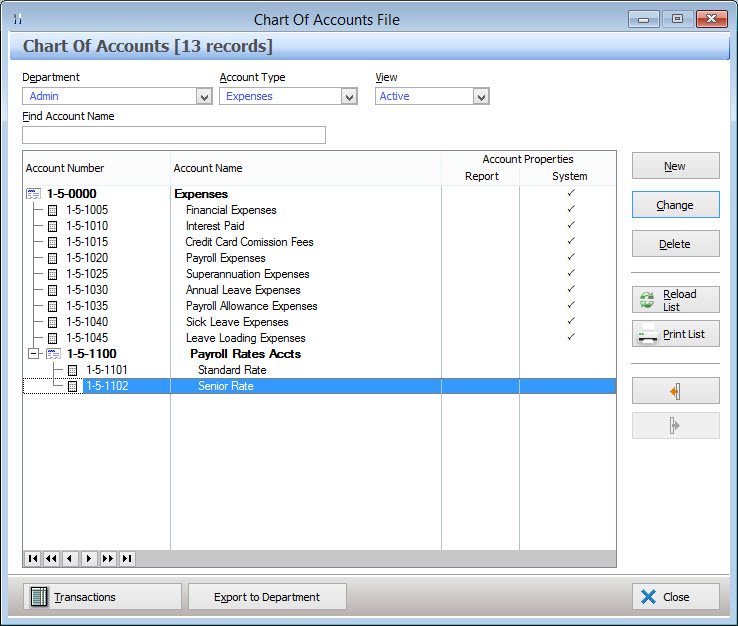Jump to last record in list navigator
The height and width of the screenshot is (626, 738).
point(127,559)
